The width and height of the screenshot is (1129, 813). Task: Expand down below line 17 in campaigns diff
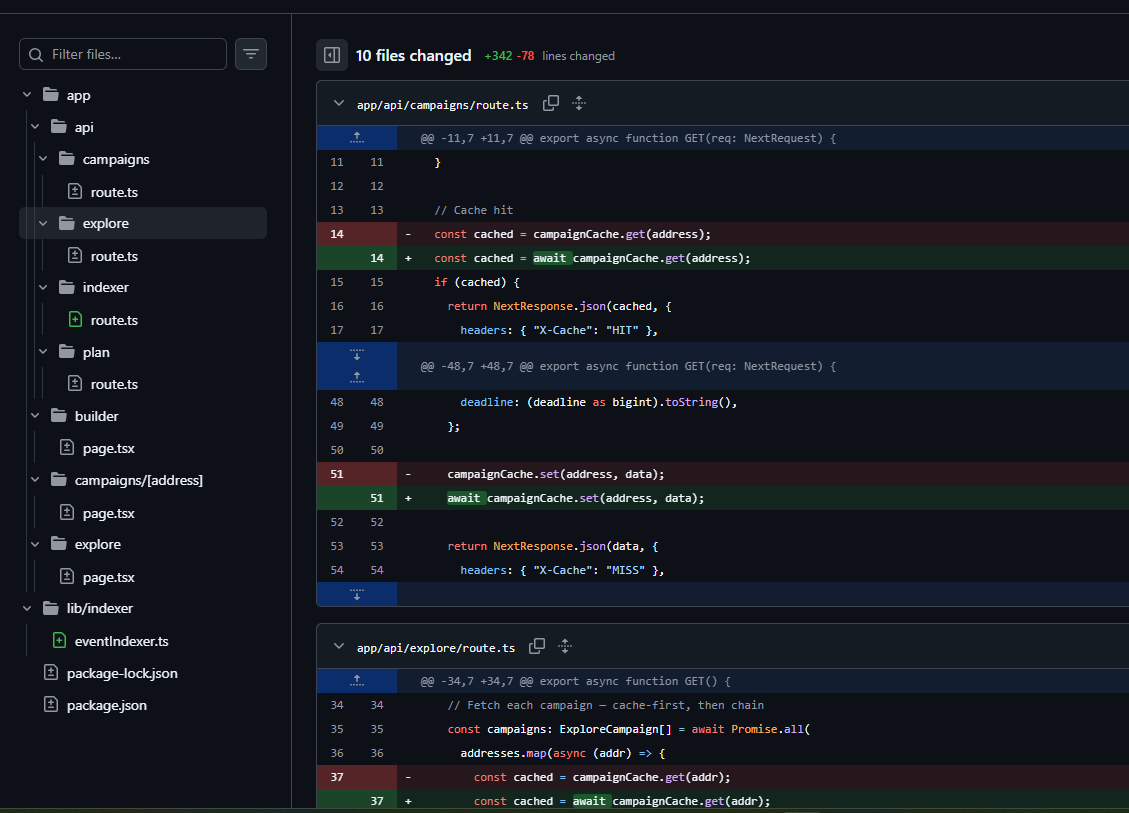356,355
